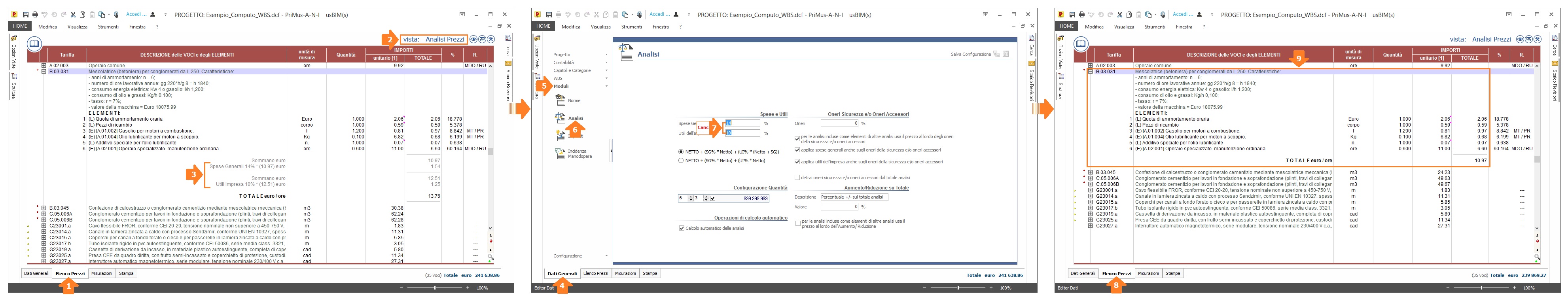Click the Redo arrow in the right window

point(1111,15)
